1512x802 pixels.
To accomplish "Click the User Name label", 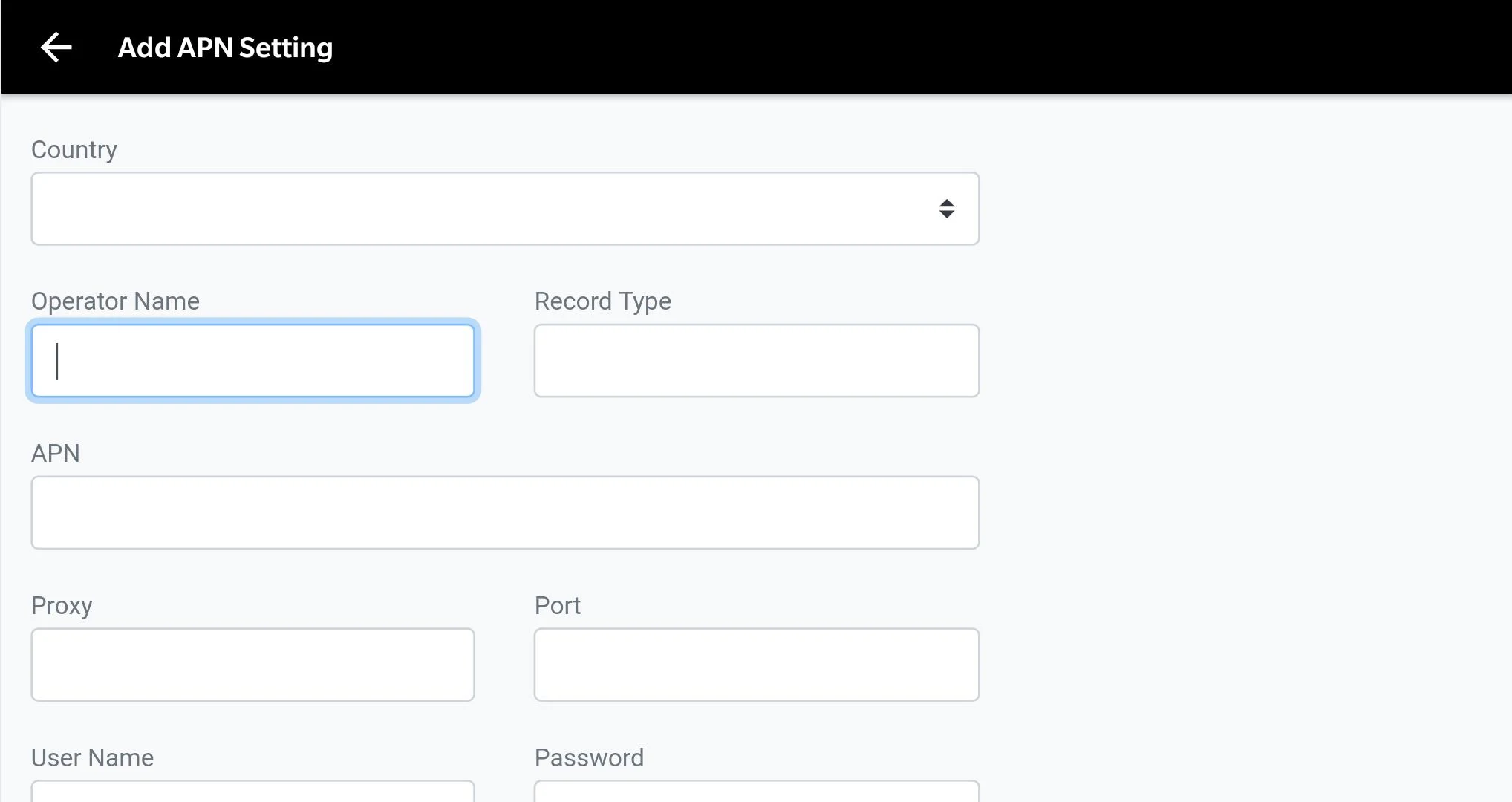I will point(93,758).
